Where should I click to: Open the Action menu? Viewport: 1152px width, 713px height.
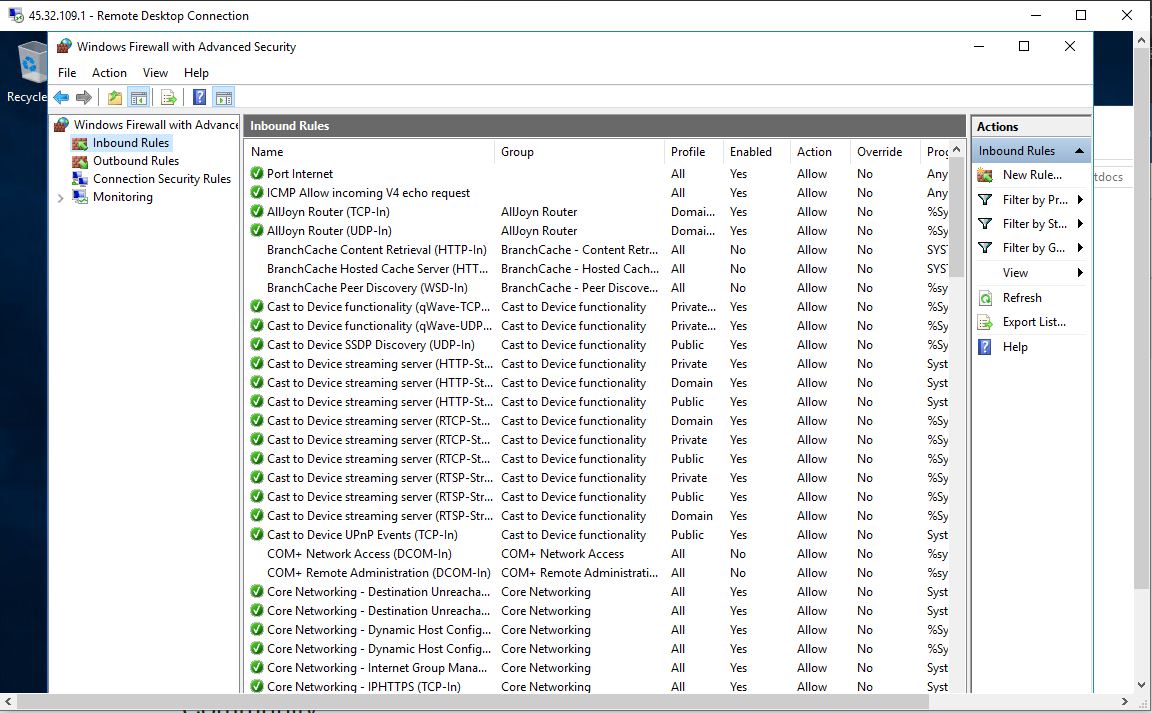coord(109,73)
